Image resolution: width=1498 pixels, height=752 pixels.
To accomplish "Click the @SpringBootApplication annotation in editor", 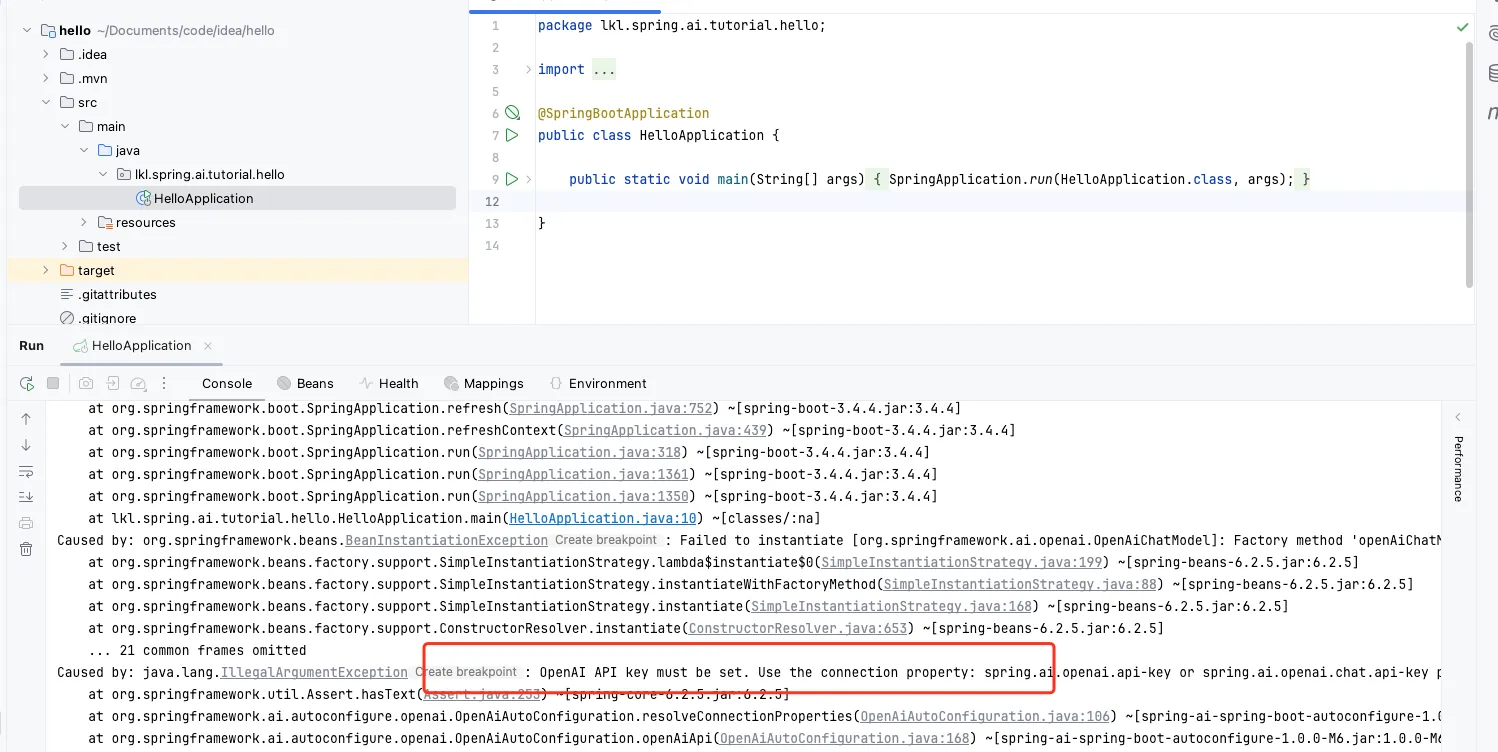I will (623, 113).
